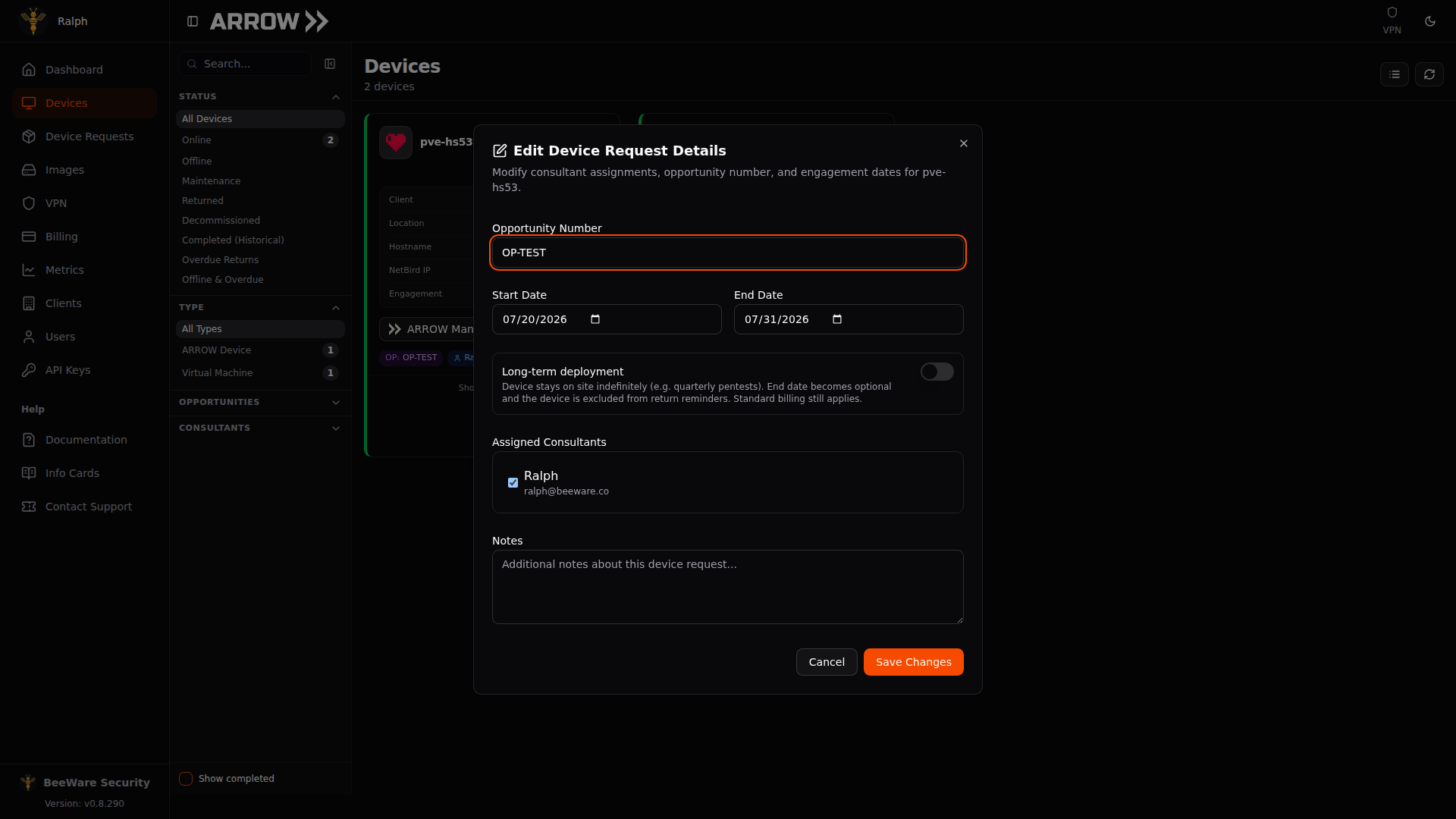1456x819 pixels.
Task: Click the pve-hs53 heart device icon
Action: coord(396,142)
